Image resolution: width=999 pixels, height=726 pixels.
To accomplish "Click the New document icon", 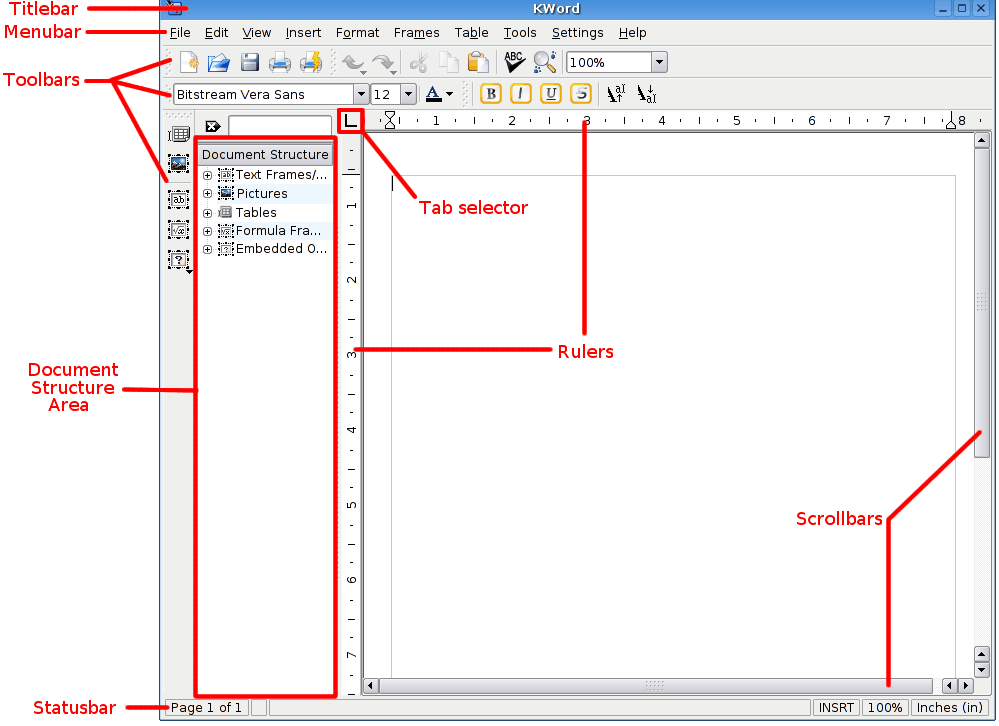I will point(188,63).
